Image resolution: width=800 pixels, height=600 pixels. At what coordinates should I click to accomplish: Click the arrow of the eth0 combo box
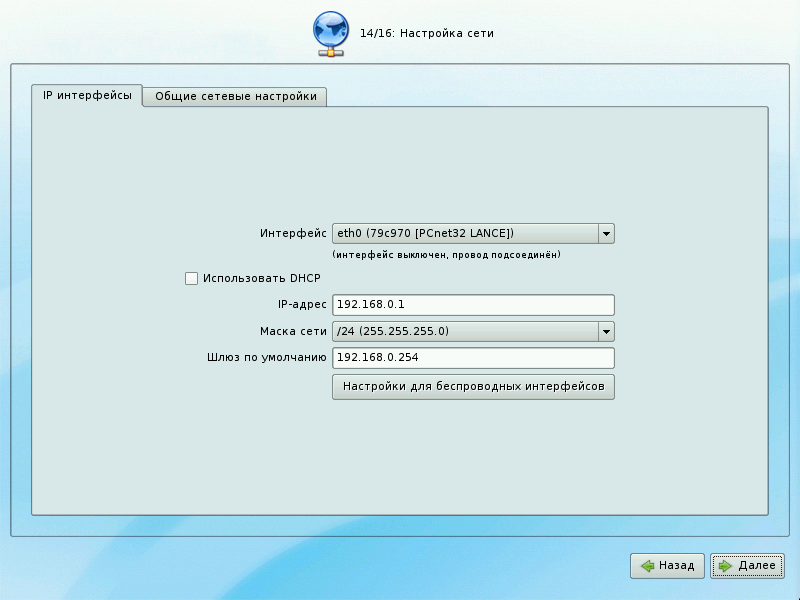tap(605, 234)
